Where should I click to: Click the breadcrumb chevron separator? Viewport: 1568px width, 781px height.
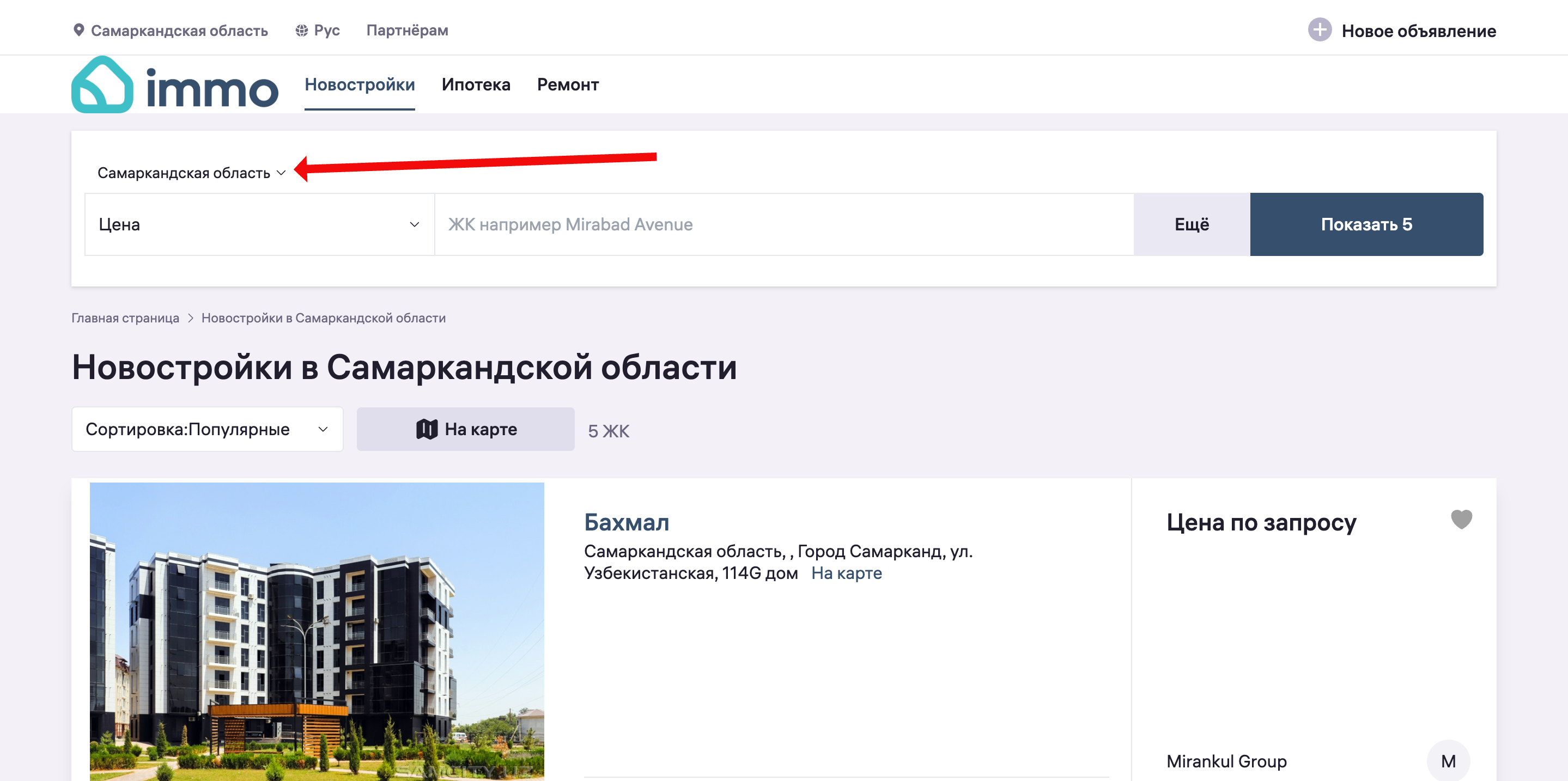click(191, 318)
